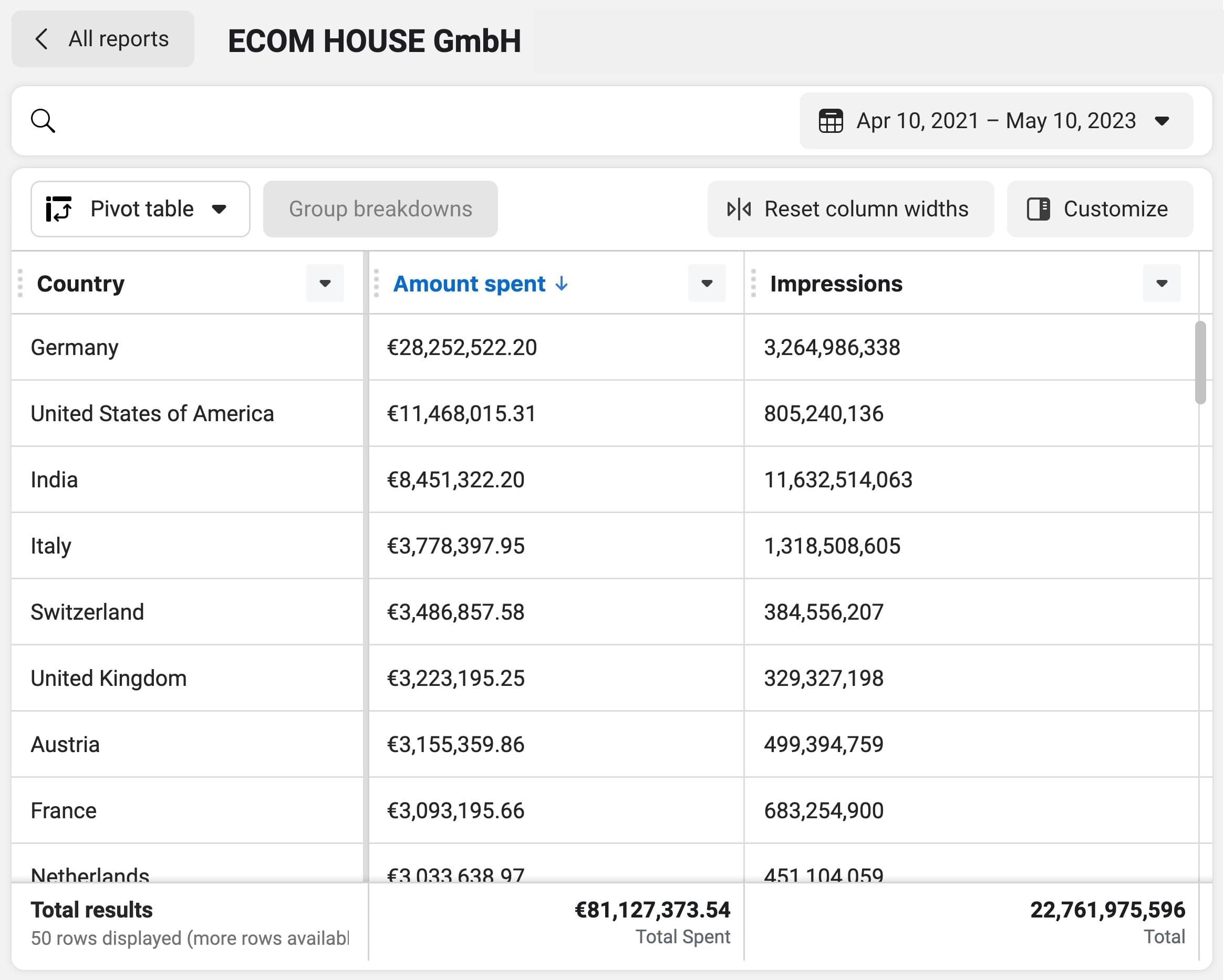Select the United States of America row
1224x980 pixels.
coord(605,414)
